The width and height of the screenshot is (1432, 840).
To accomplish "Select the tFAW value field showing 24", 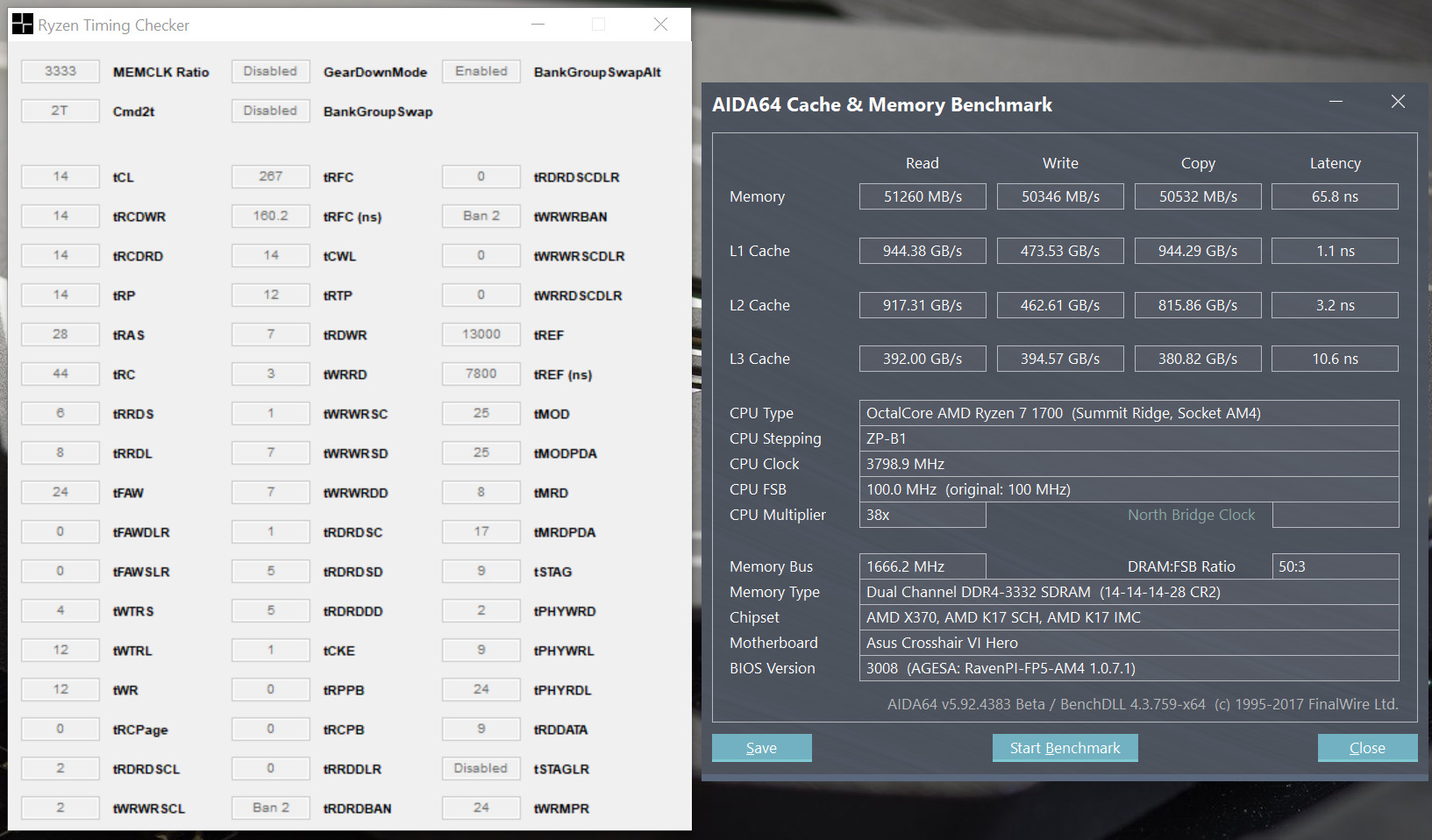I will [x=61, y=492].
